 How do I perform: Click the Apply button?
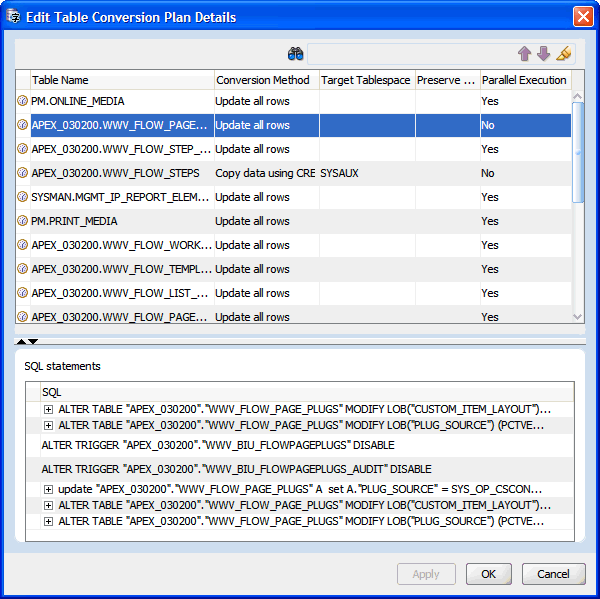tap(426, 574)
